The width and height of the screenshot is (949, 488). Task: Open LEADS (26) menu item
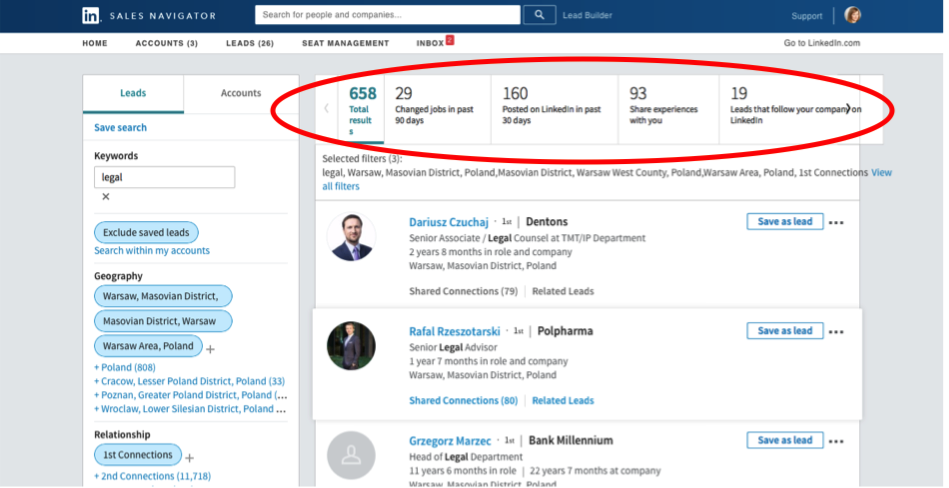(x=250, y=43)
